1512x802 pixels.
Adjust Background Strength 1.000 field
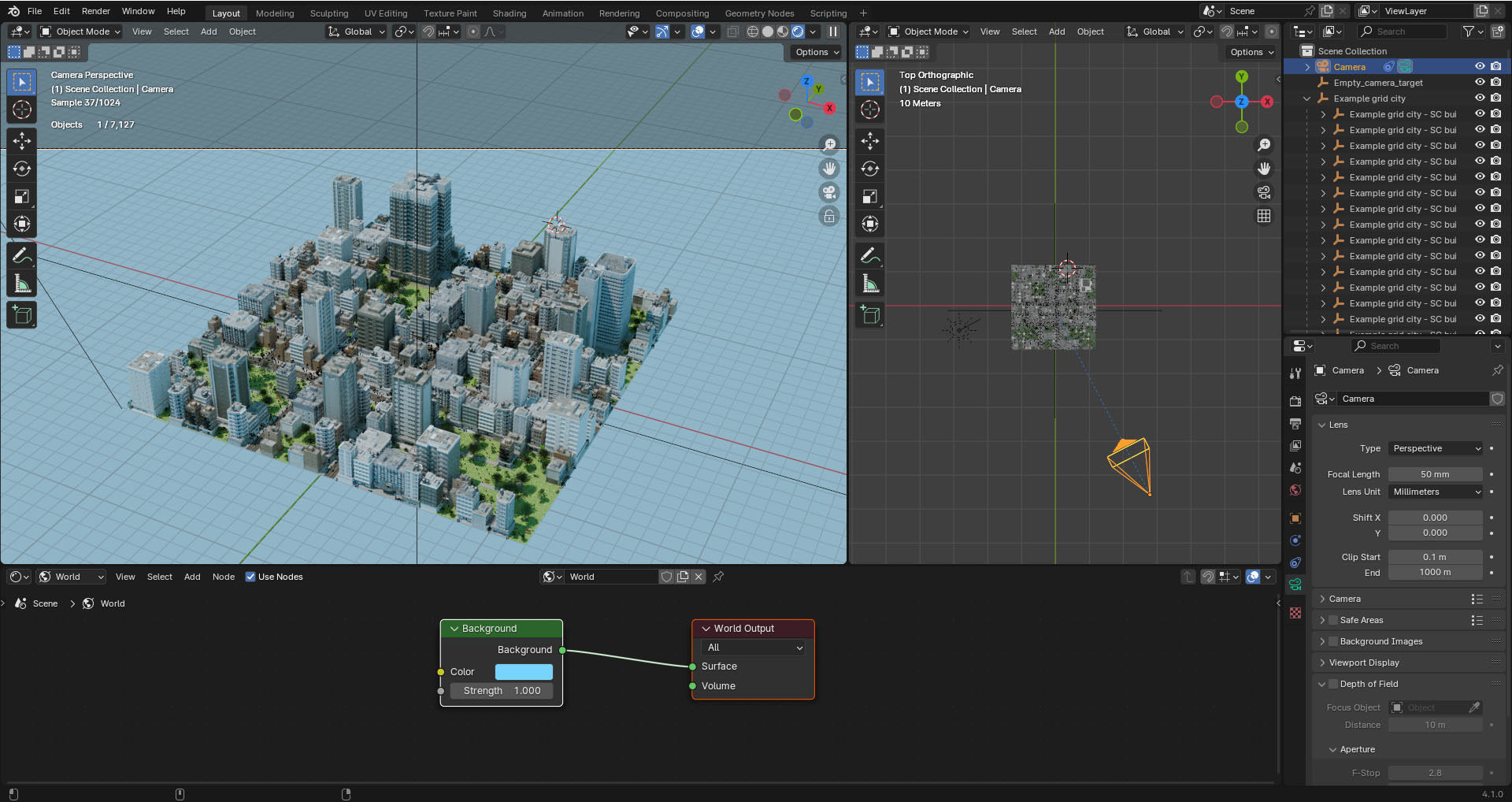click(x=502, y=691)
